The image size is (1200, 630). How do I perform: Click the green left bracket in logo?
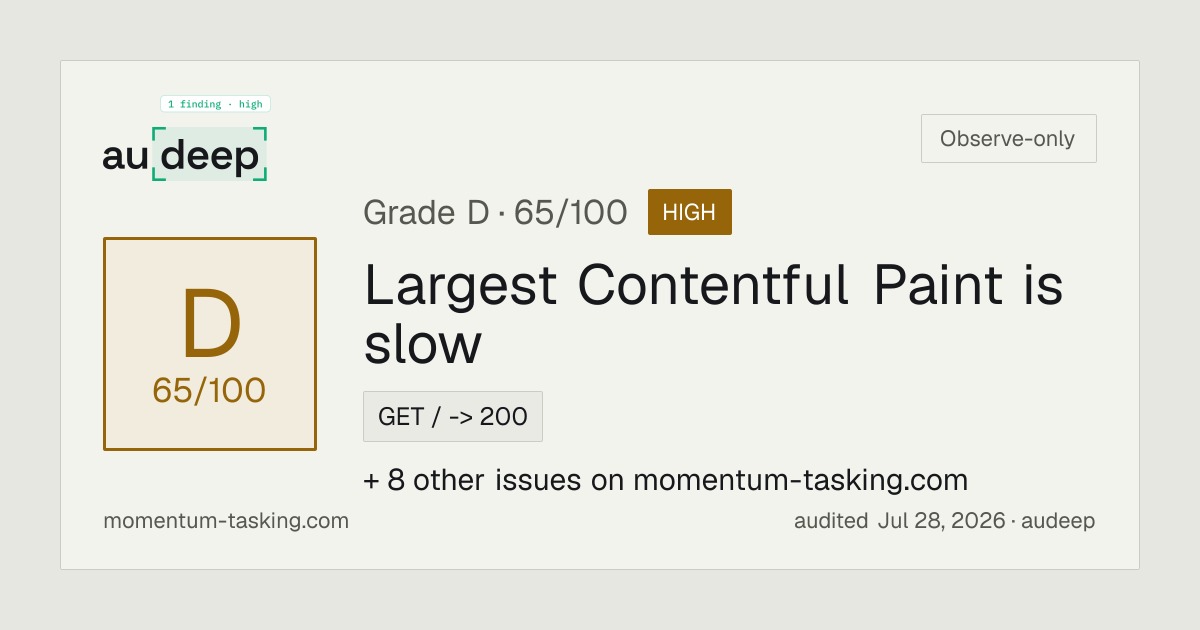coord(157,154)
